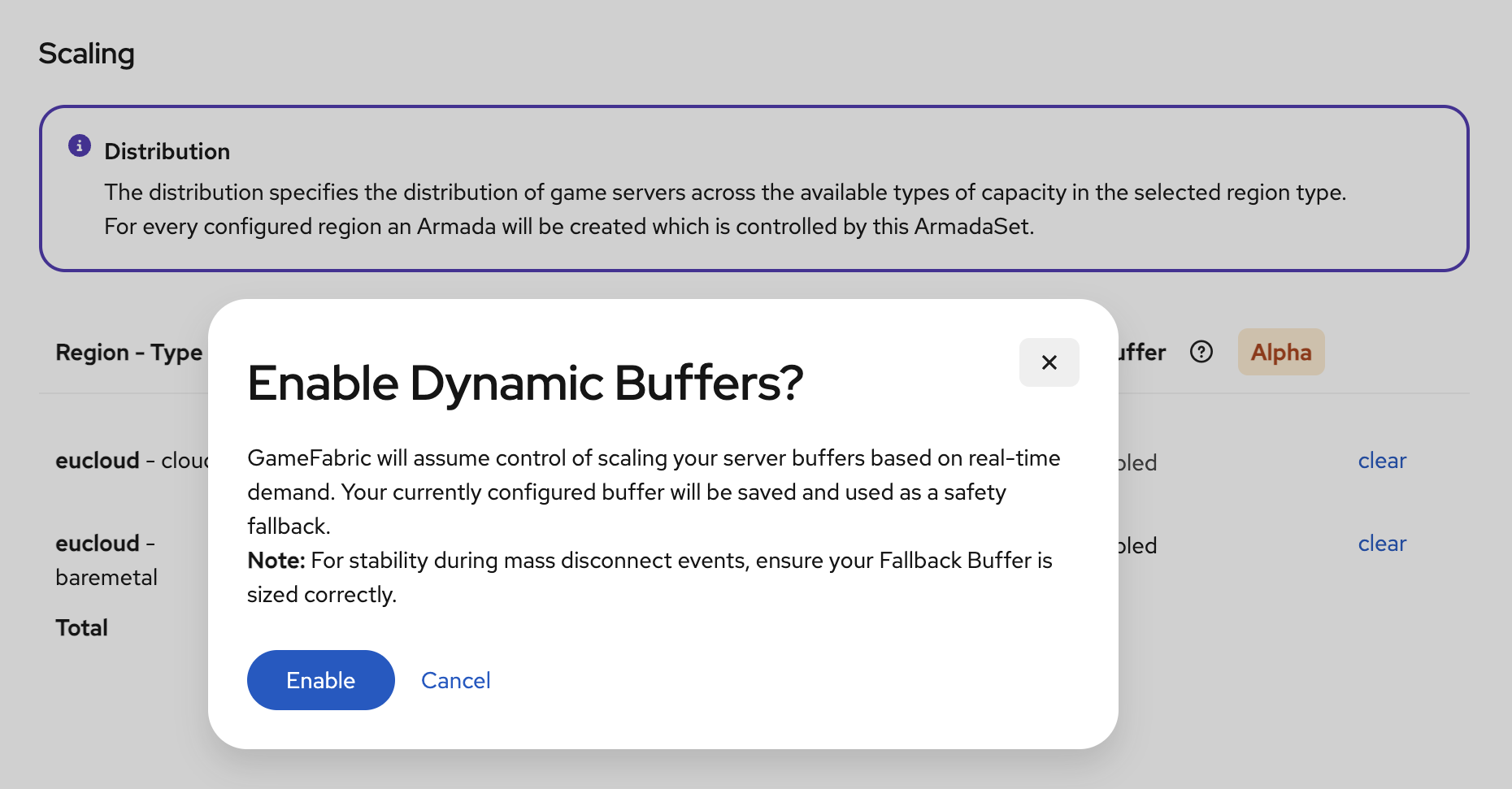Click the circled question mark next to Buffer
This screenshot has width=1512, height=789.
pos(1201,352)
